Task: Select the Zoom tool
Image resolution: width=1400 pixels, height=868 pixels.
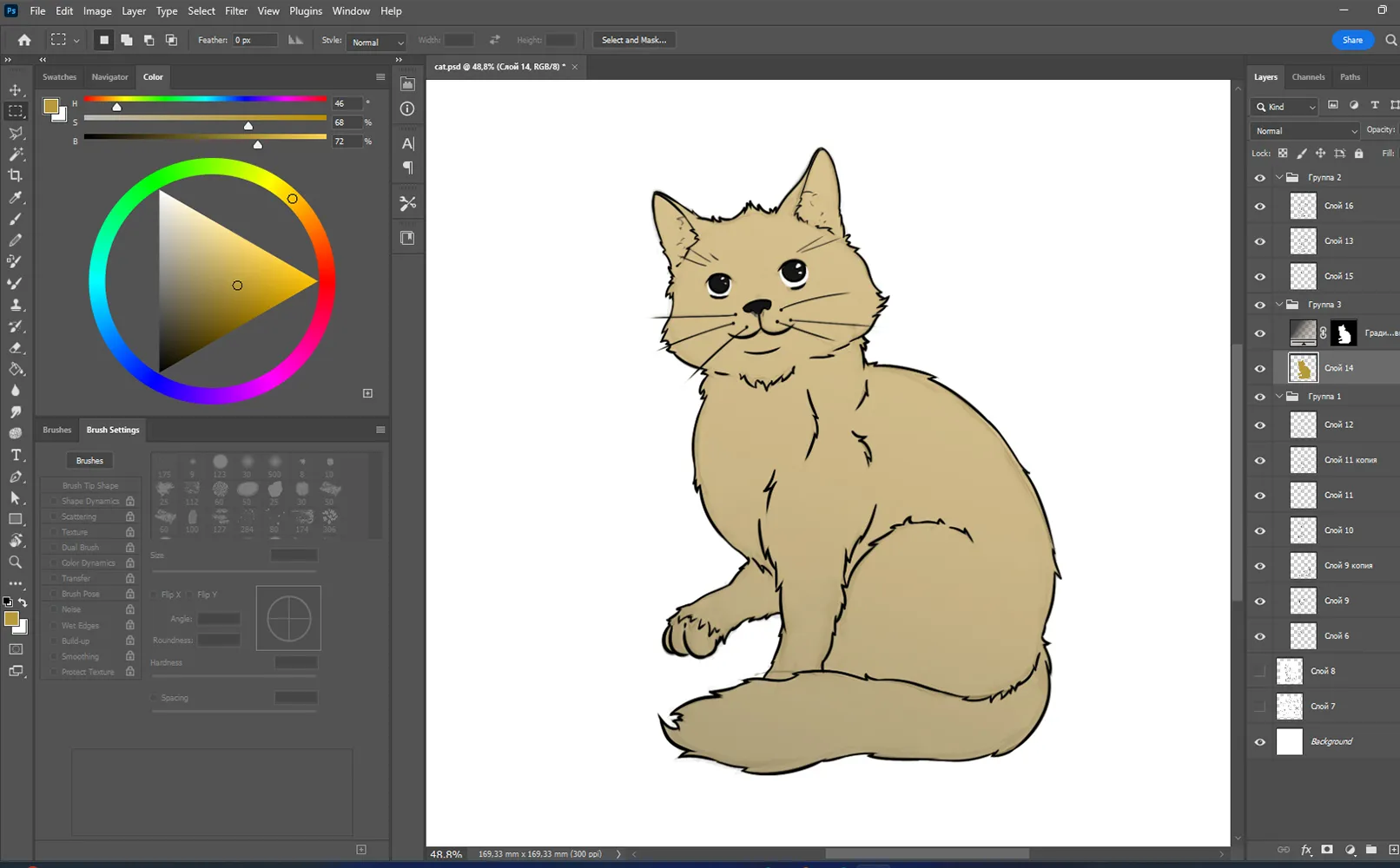Action: (x=16, y=562)
